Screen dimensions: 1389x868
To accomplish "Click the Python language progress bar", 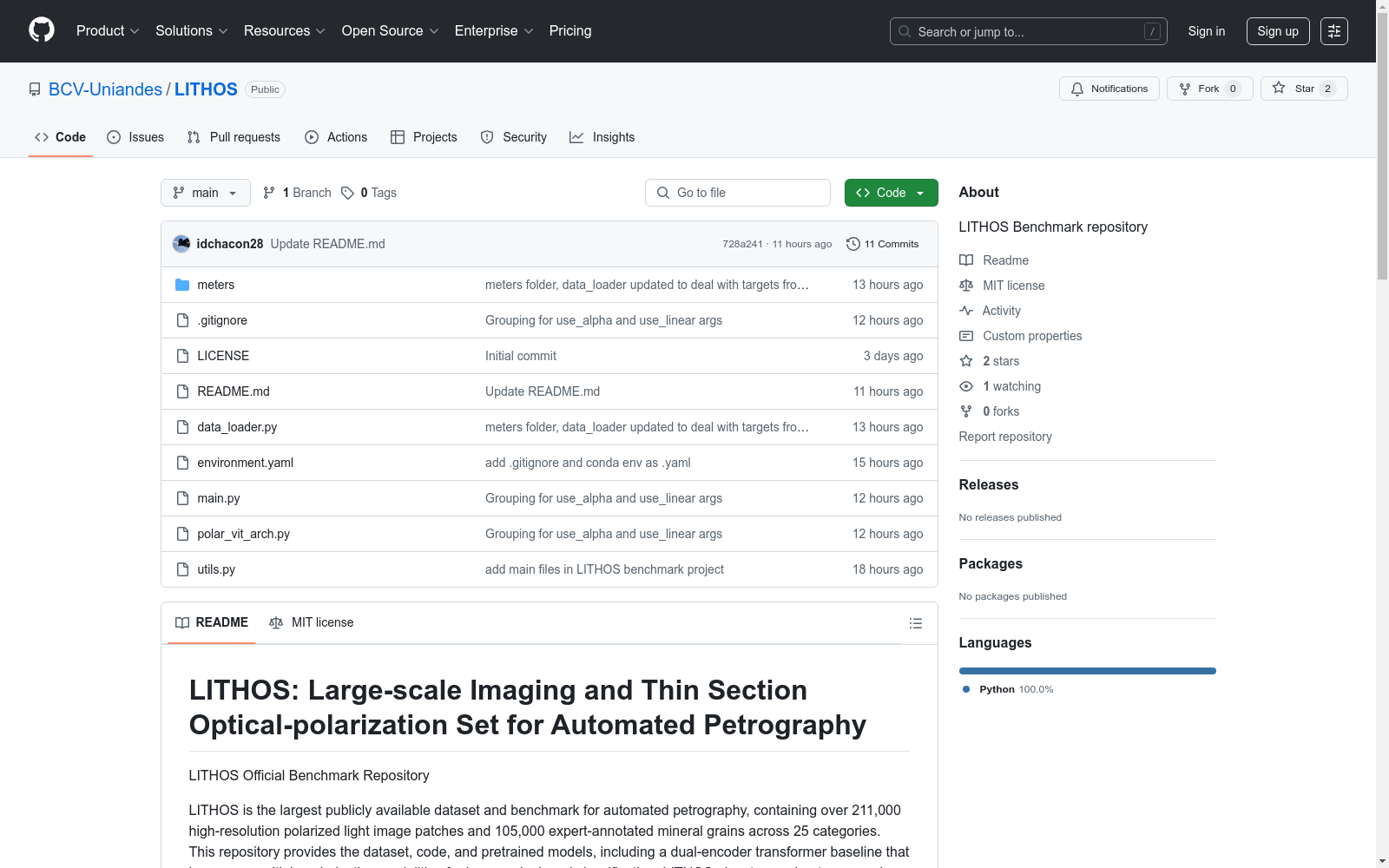I will pyautogui.click(x=1087, y=671).
